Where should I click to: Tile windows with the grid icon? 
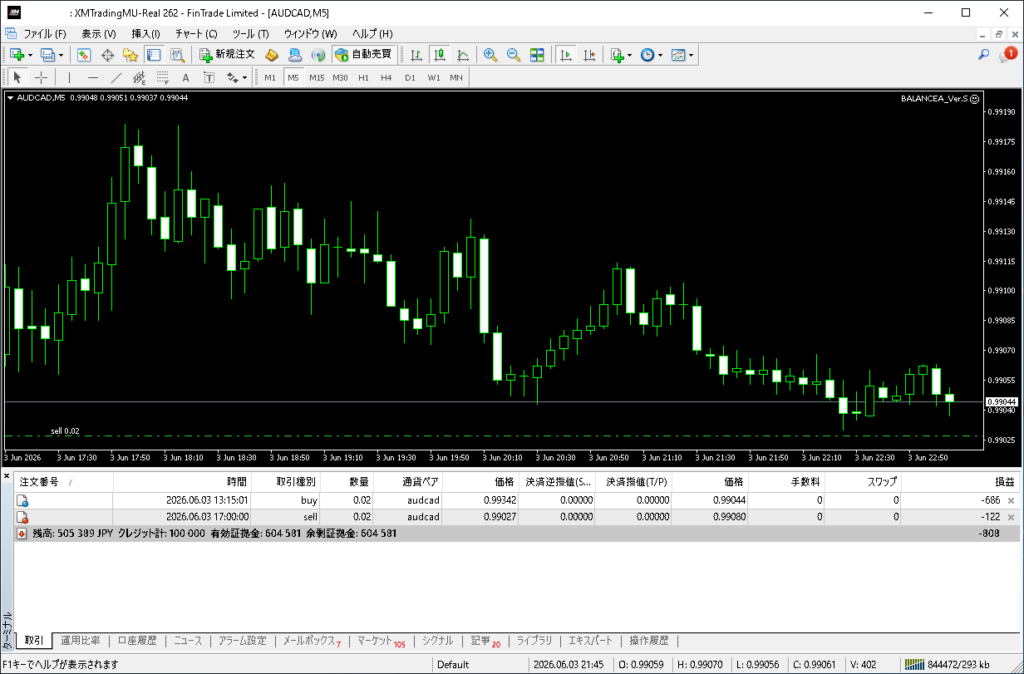[x=537, y=56]
